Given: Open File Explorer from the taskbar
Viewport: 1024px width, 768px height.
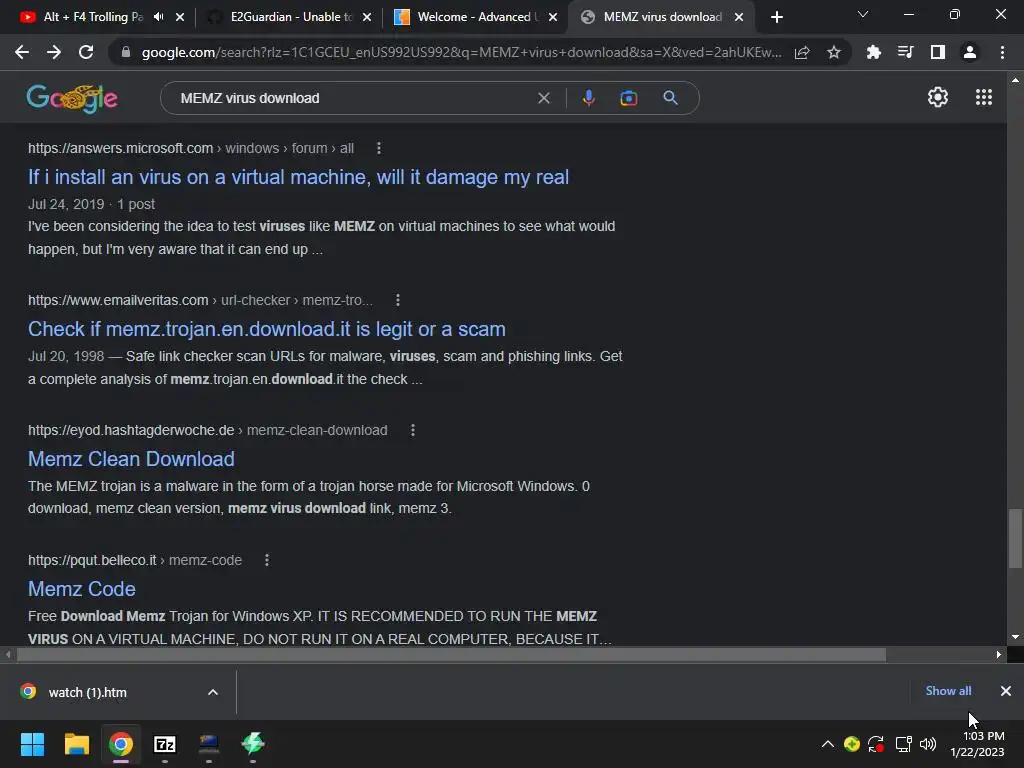Looking at the screenshot, I should pos(76,744).
